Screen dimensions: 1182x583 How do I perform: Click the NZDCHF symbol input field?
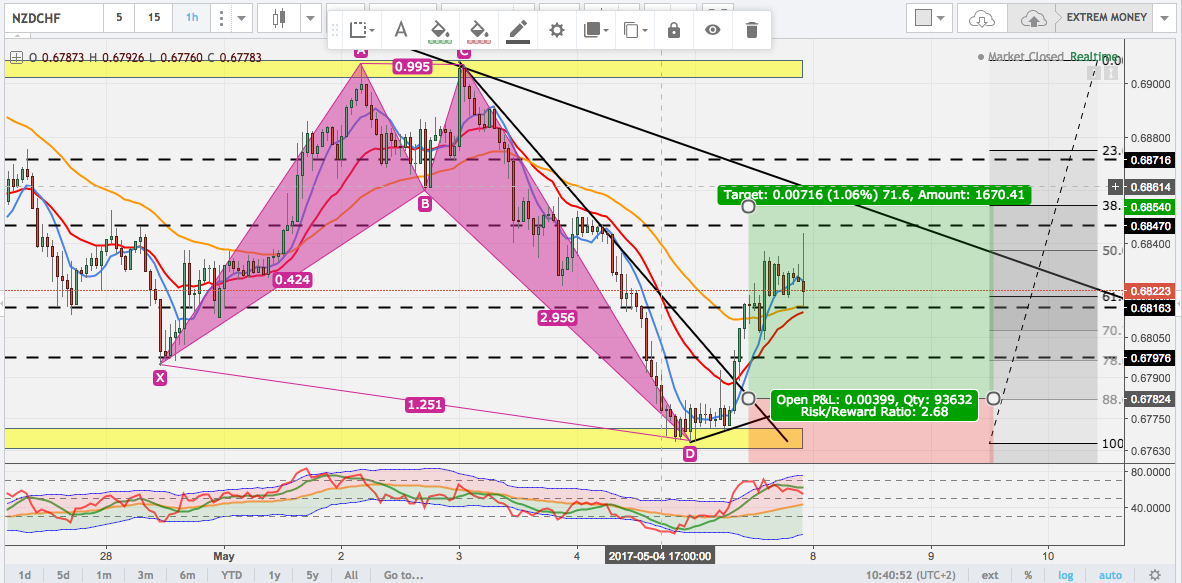[48, 18]
